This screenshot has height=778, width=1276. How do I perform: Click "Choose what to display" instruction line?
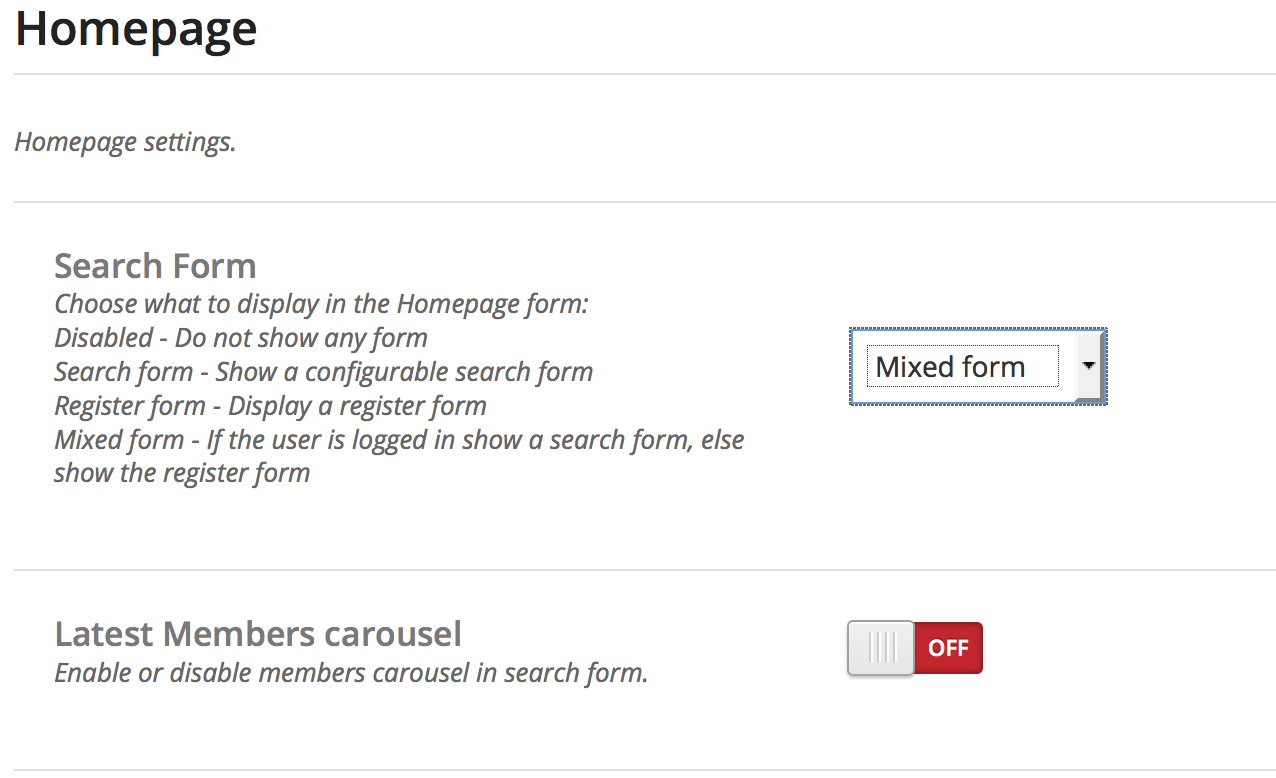click(x=321, y=304)
